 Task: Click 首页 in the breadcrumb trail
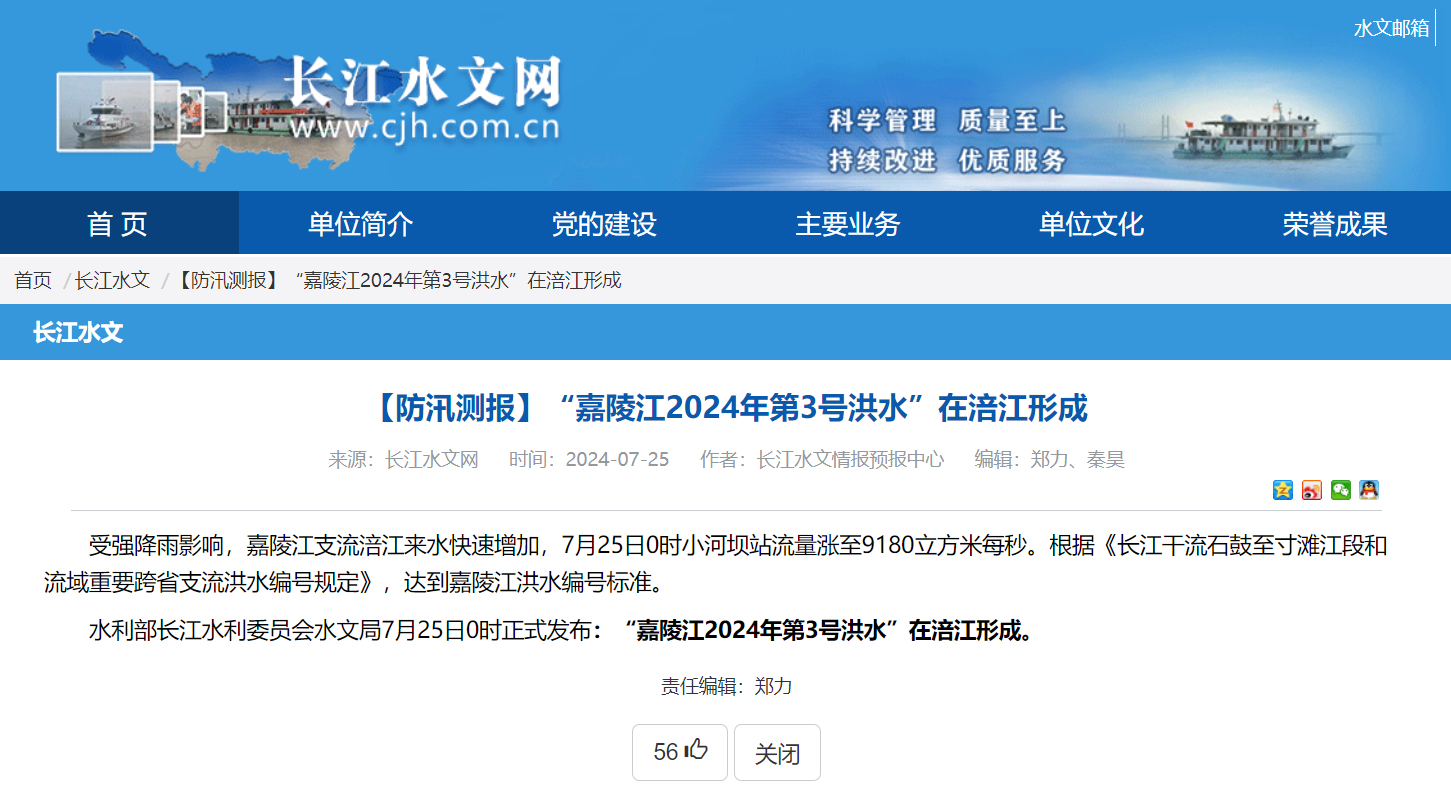point(33,280)
